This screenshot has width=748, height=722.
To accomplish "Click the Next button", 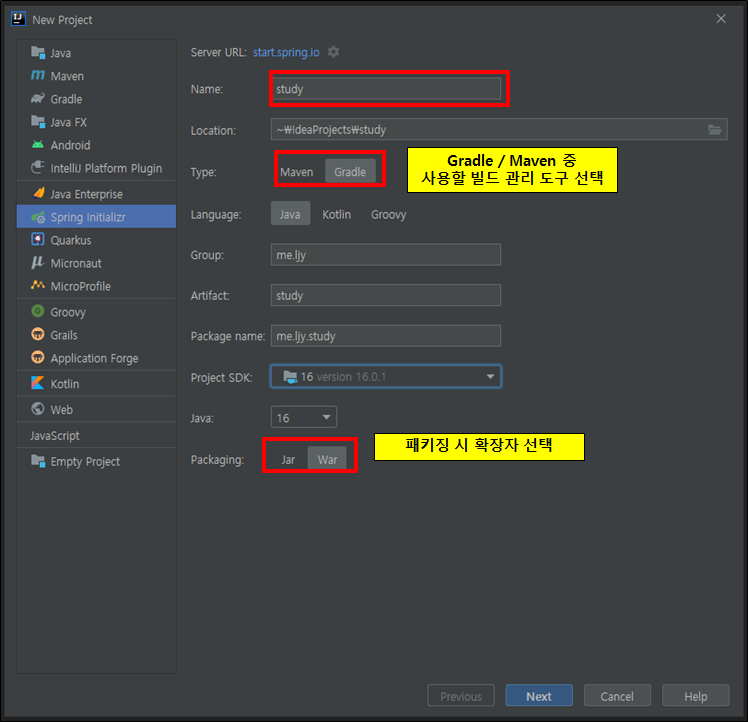I will (x=539, y=696).
